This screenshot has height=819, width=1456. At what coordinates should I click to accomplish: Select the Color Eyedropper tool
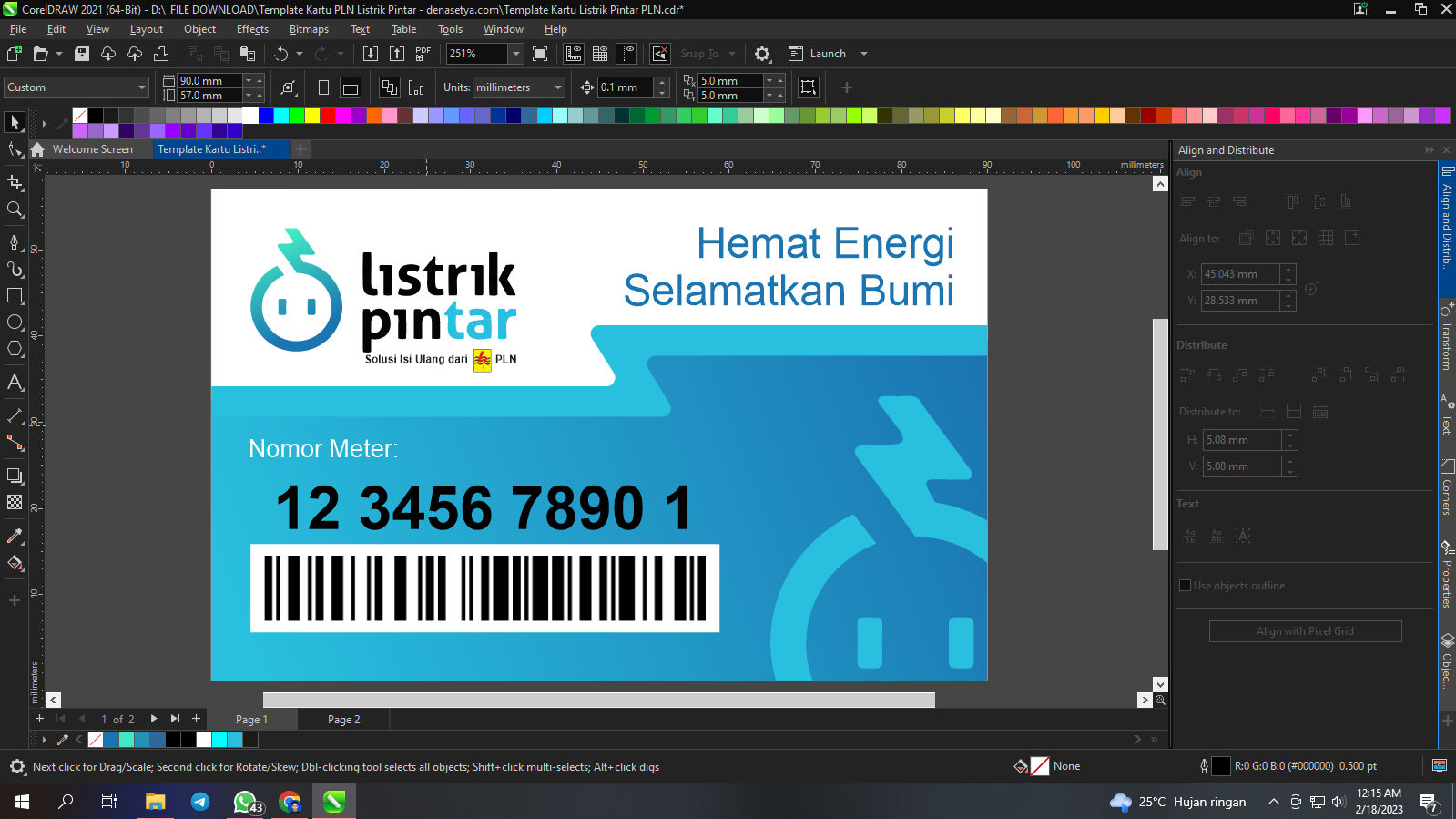point(15,536)
